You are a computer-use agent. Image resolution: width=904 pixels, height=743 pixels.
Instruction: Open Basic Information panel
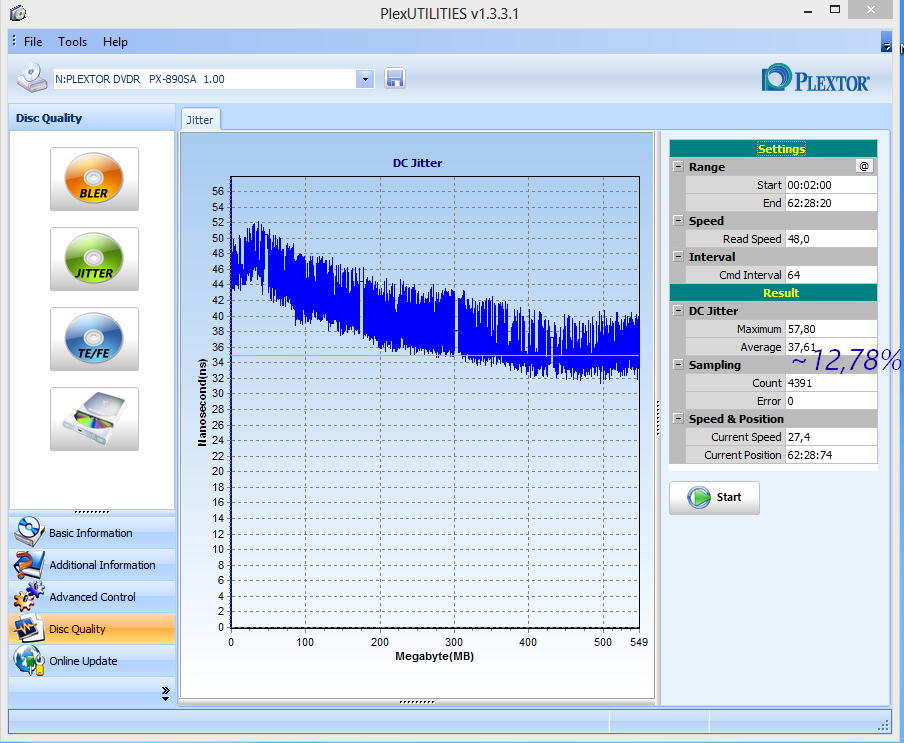tap(92, 533)
